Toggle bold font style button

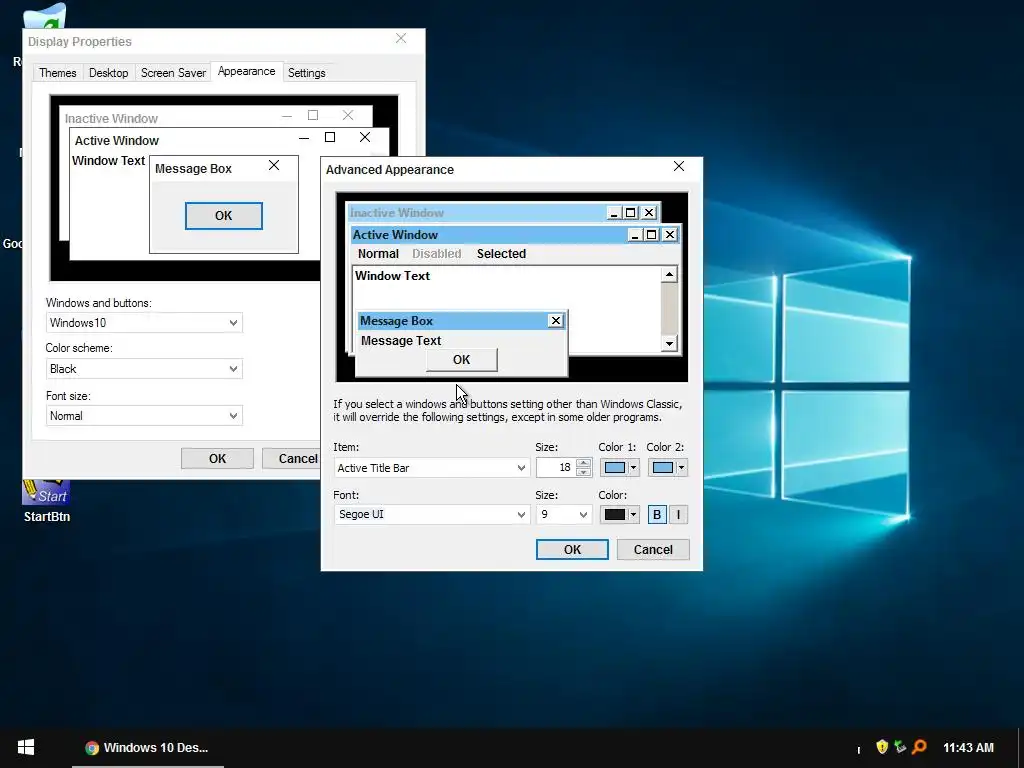pyautogui.click(x=657, y=515)
